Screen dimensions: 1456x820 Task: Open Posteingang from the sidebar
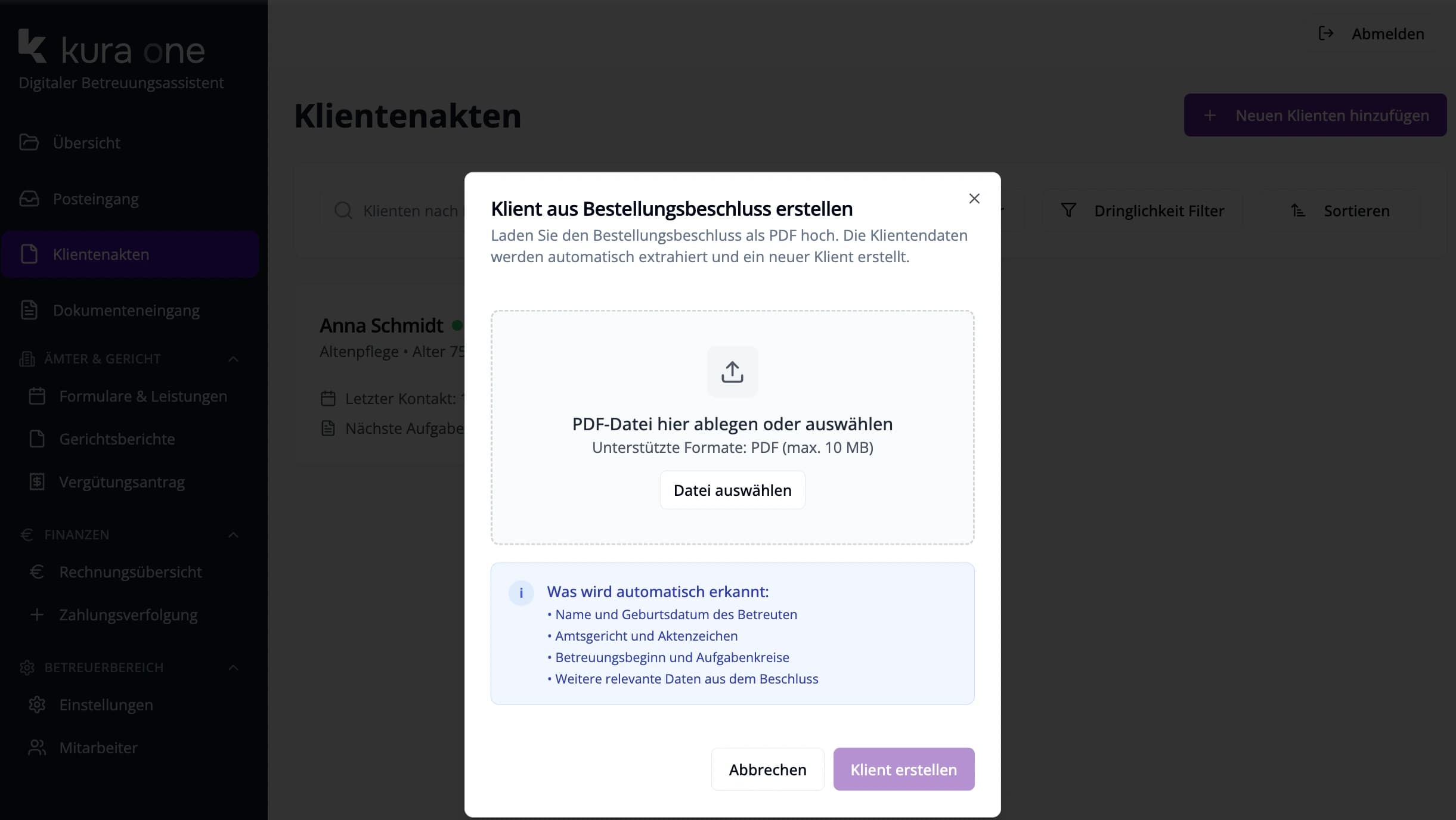click(95, 199)
